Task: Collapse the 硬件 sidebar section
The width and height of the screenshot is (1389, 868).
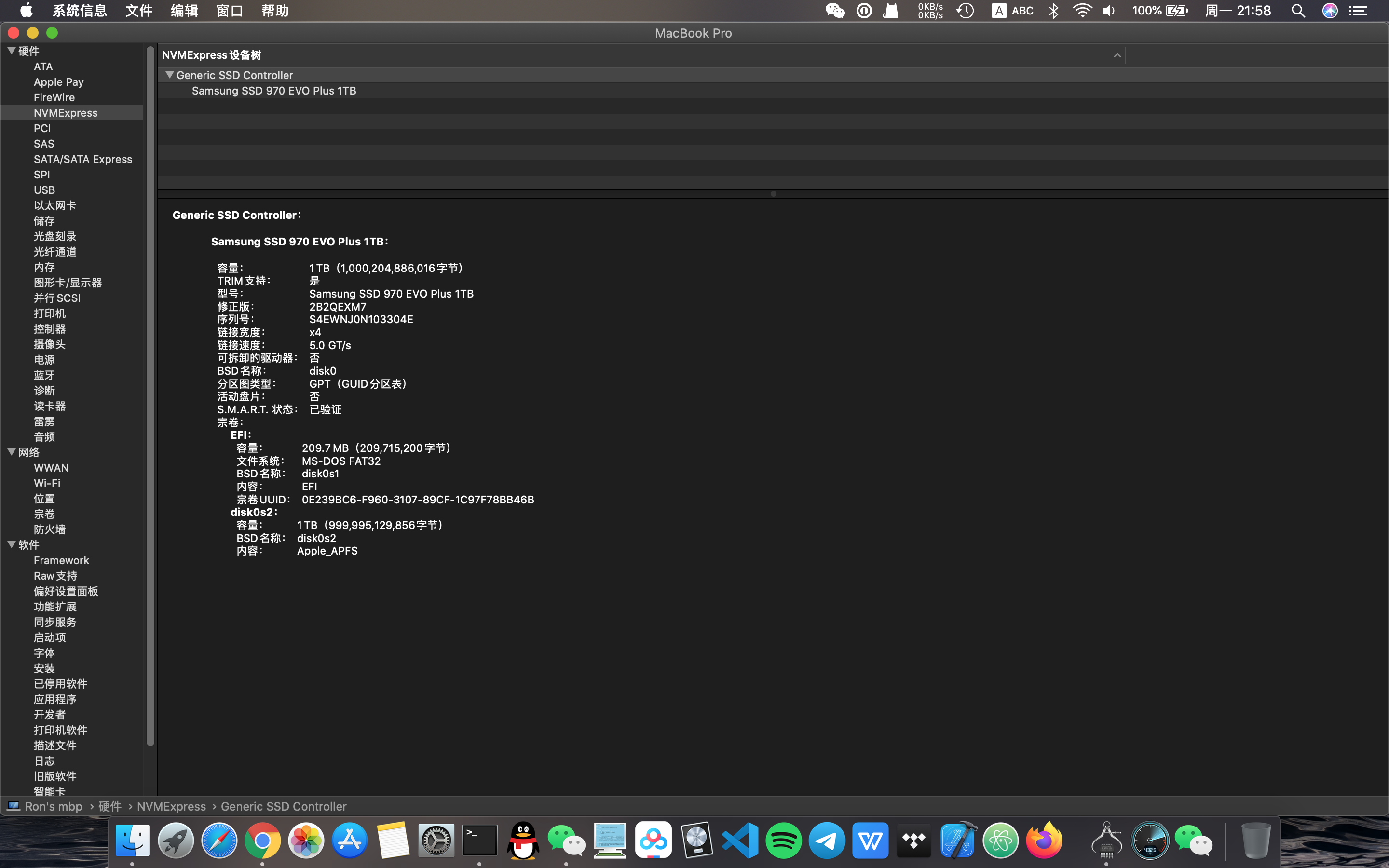Action: 11,51
